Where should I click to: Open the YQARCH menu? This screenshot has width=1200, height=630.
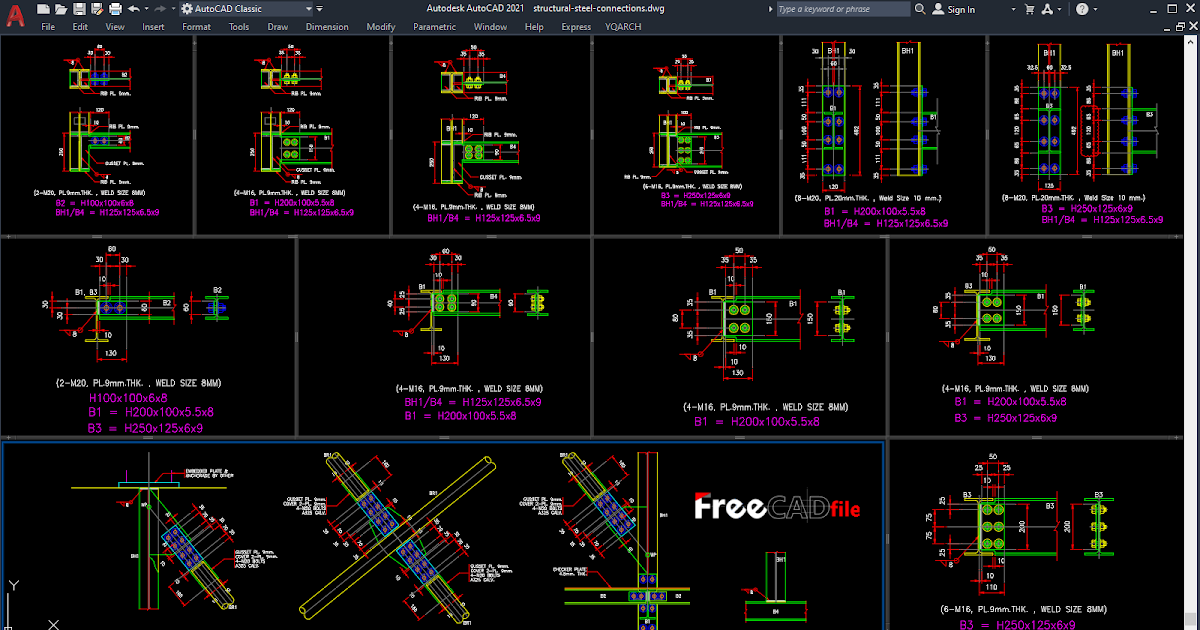622,27
